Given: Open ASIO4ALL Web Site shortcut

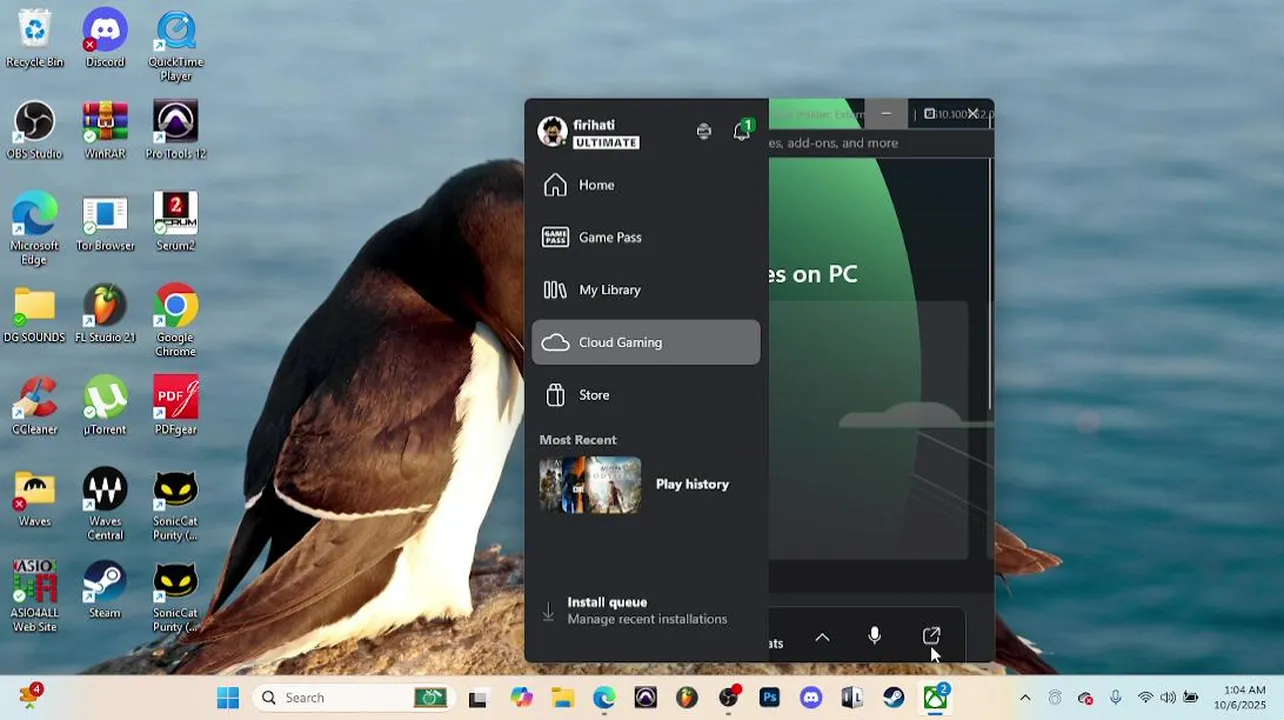Looking at the screenshot, I should 34,597.
